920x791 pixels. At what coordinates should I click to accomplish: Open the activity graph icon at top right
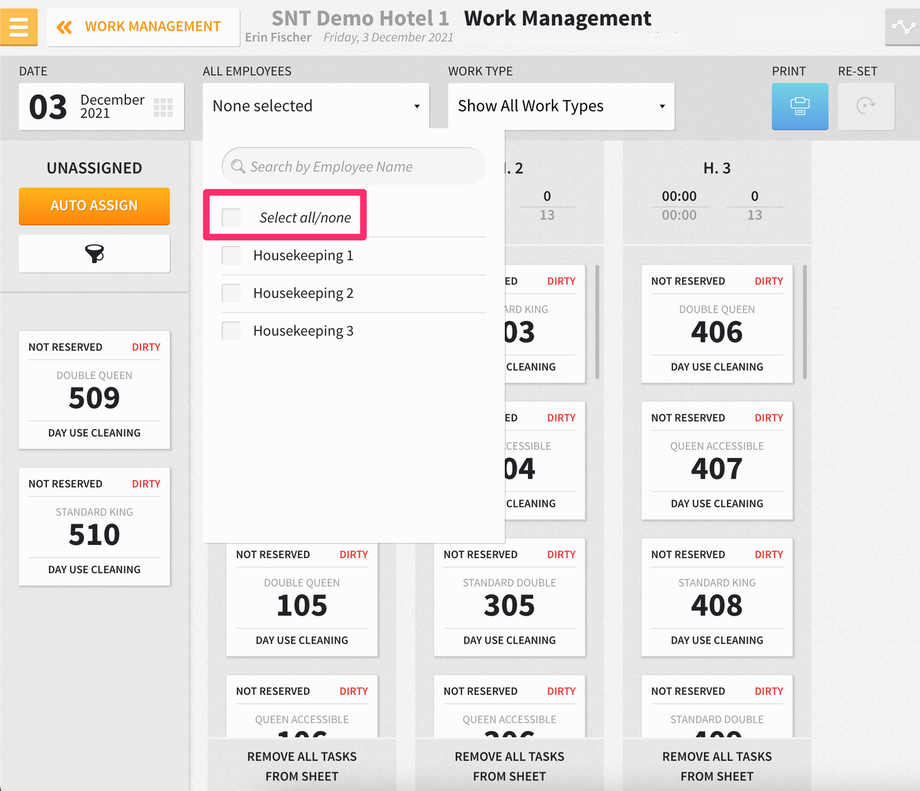coord(902,26)
